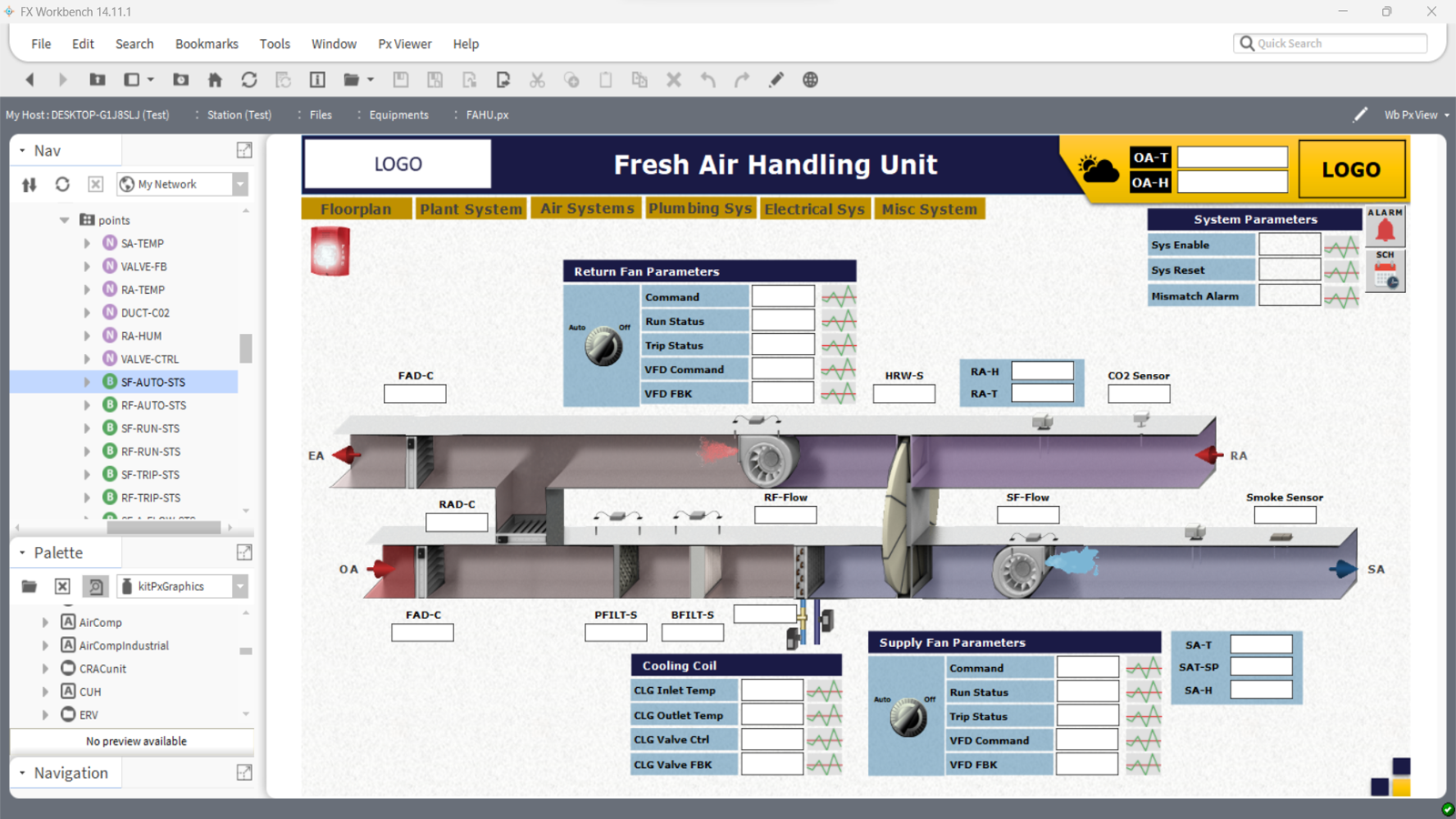The width and height of the screenshot is (1456, 819).
Task: Click the Electrical Sys navigation button
Action: click(814, 209)
